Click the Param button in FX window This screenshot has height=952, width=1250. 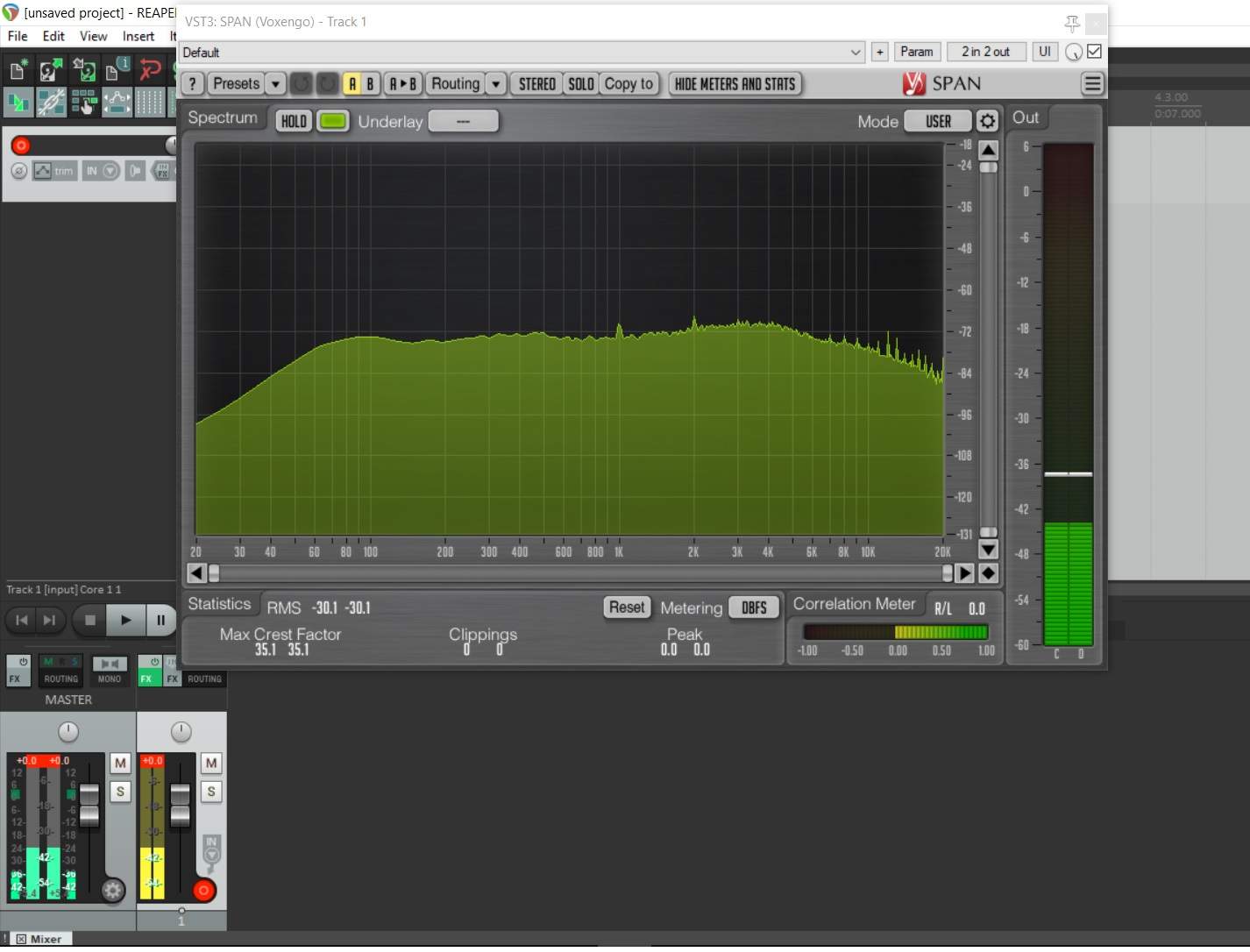(917, 53)
